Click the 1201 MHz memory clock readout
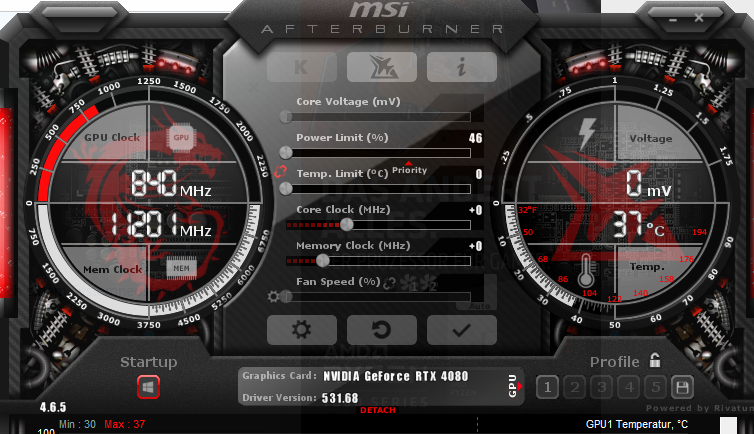The width and height of the screenshot is (754, 434). tap(162, 224)
